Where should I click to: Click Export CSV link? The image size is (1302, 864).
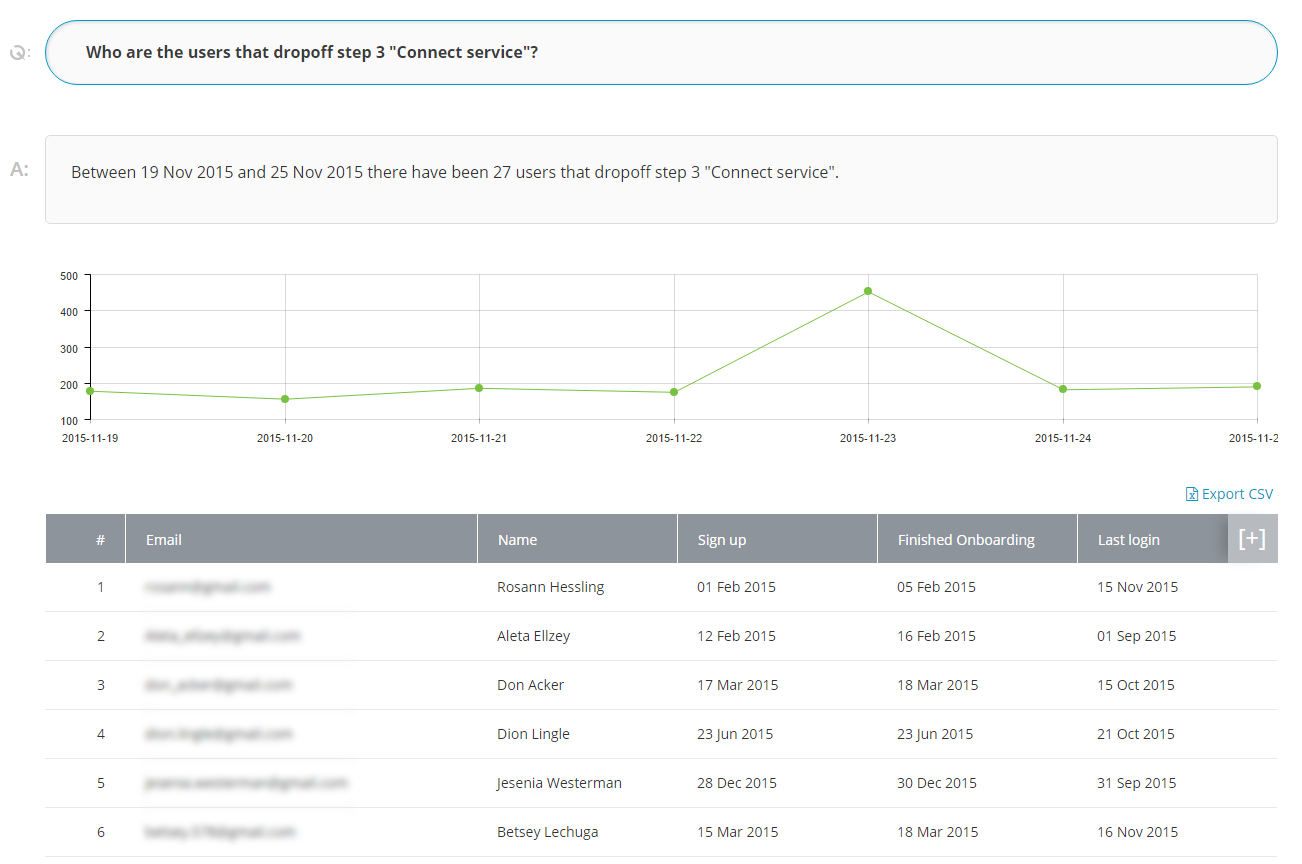[1229, 494]
